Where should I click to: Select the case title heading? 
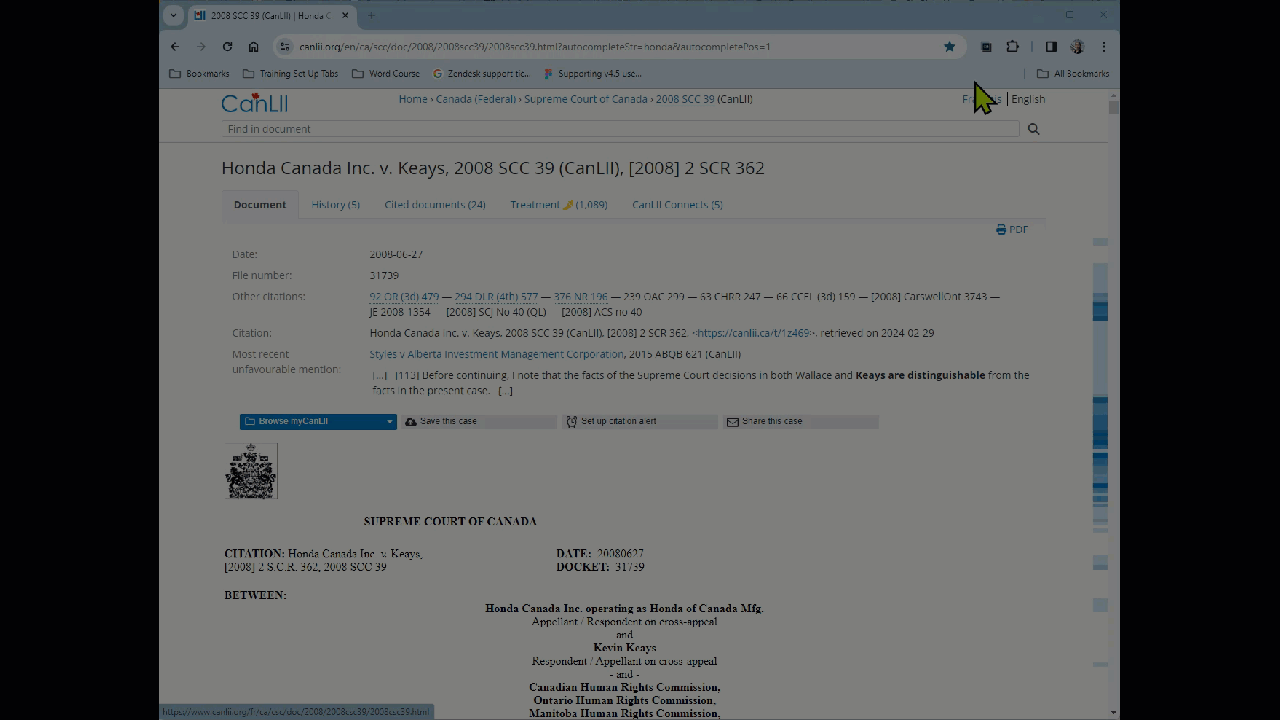tap(493, 168)
